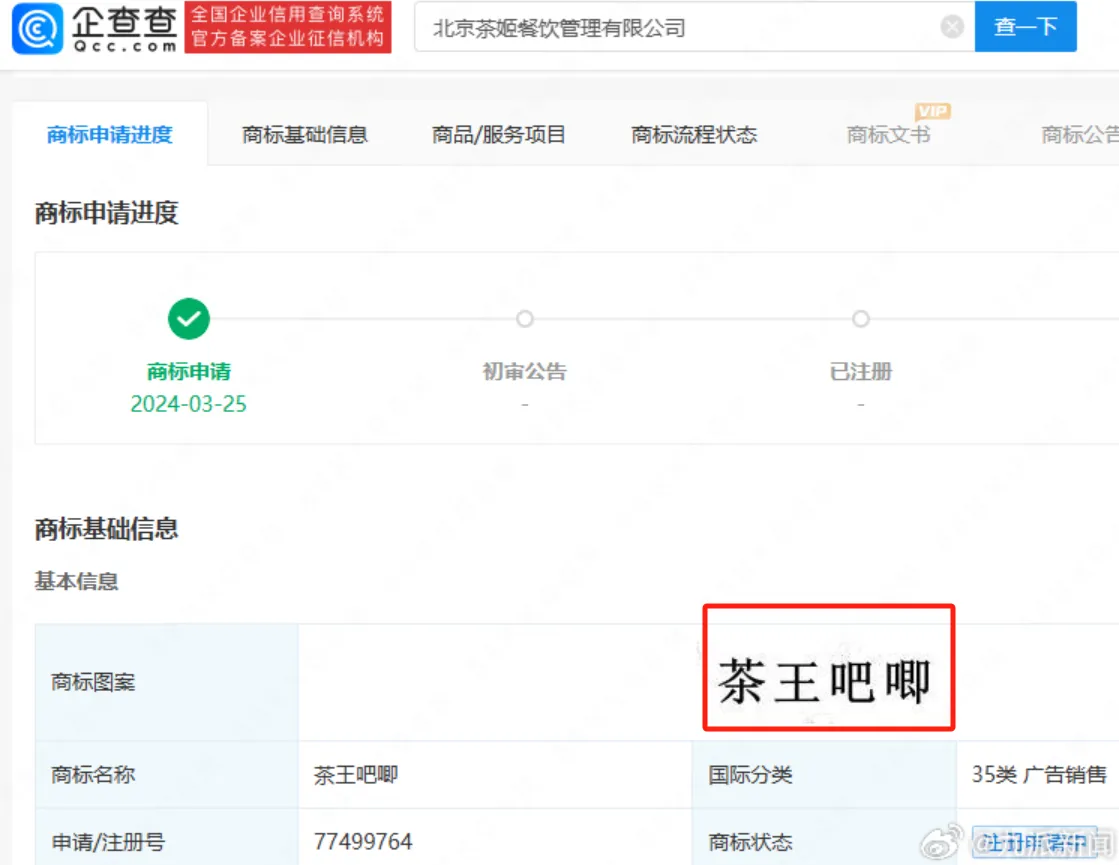The width and height of the screenshot is (1119, 865).
Task: Click the 已注册 progress circle
Action: click(x=861, y=320)
